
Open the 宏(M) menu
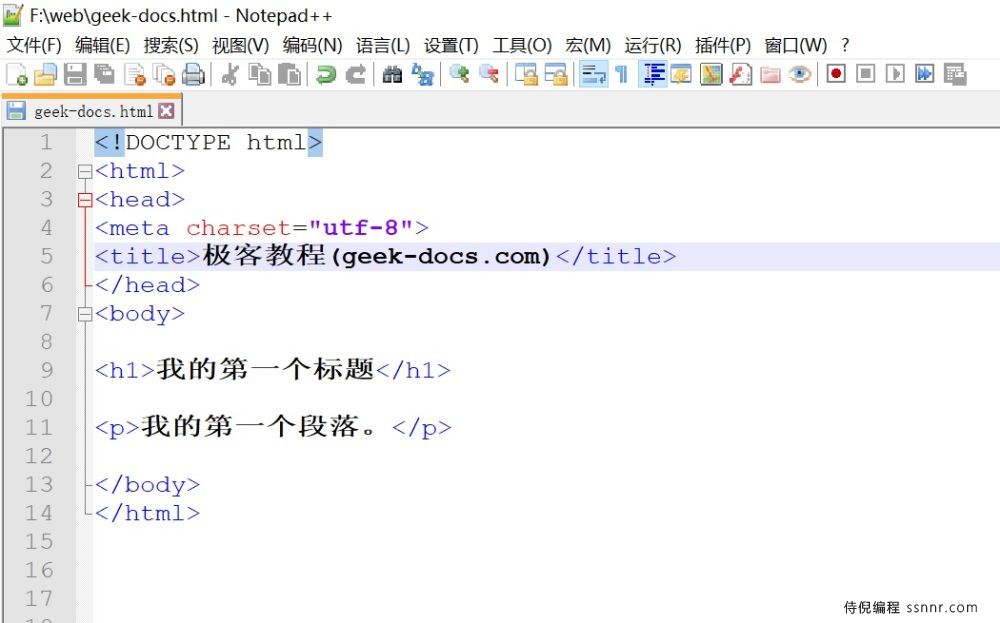[588, 45]
